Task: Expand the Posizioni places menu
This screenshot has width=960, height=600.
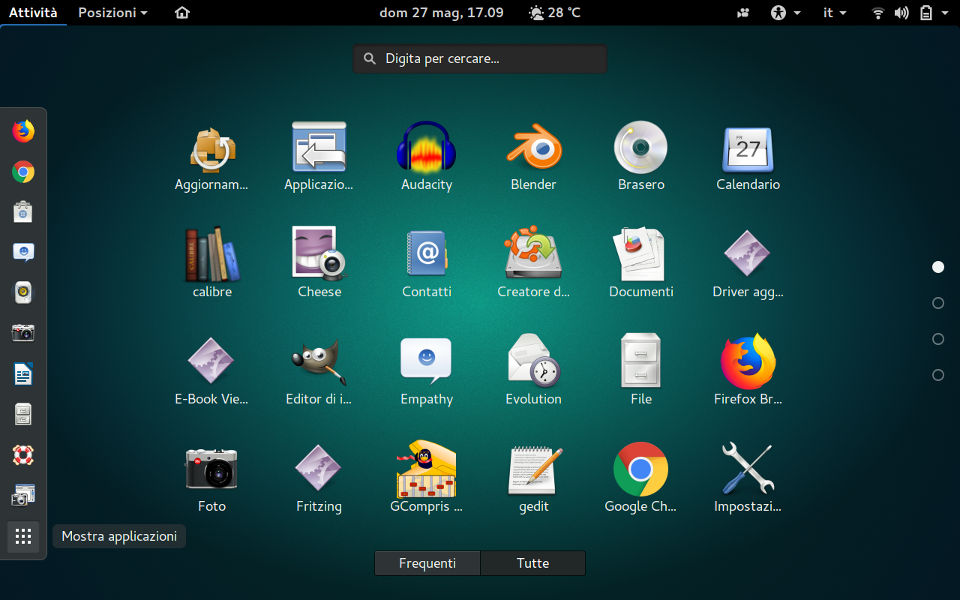Action: (113, 12)
